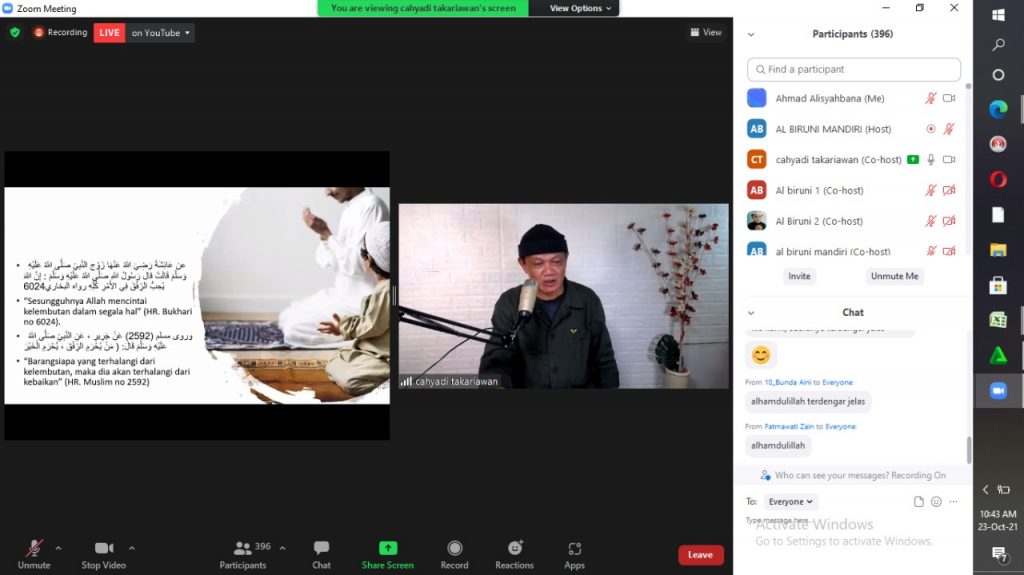Click the red Leave button
The image size is (1024, 575).
(x=700, y=555)
